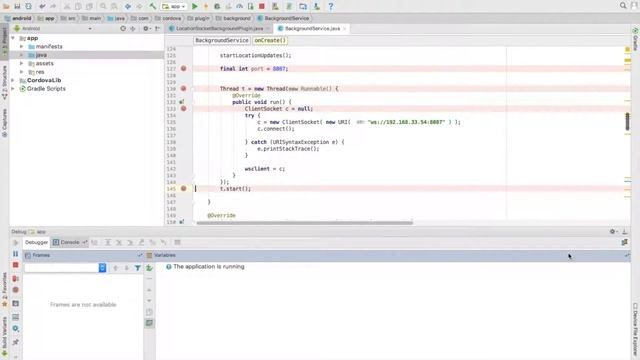Screen dimensions: 640x360
Task: Toggle breakpoint on line 130
Action: [183, 89]
